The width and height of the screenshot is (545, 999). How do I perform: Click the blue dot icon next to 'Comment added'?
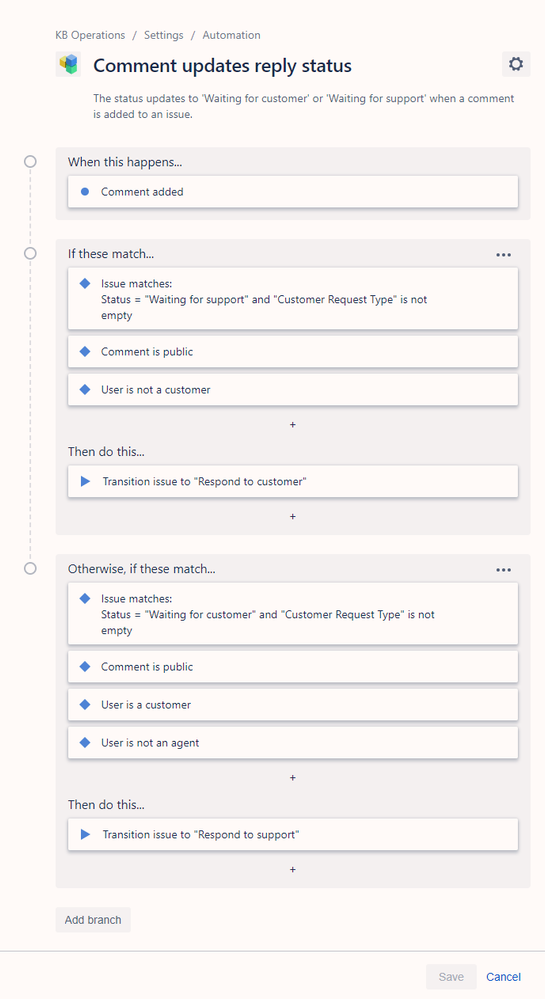[85, 192]
